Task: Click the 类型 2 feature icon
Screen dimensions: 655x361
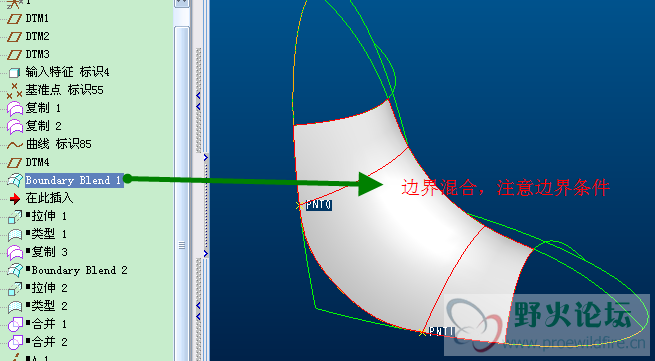Action: [15, 306]
